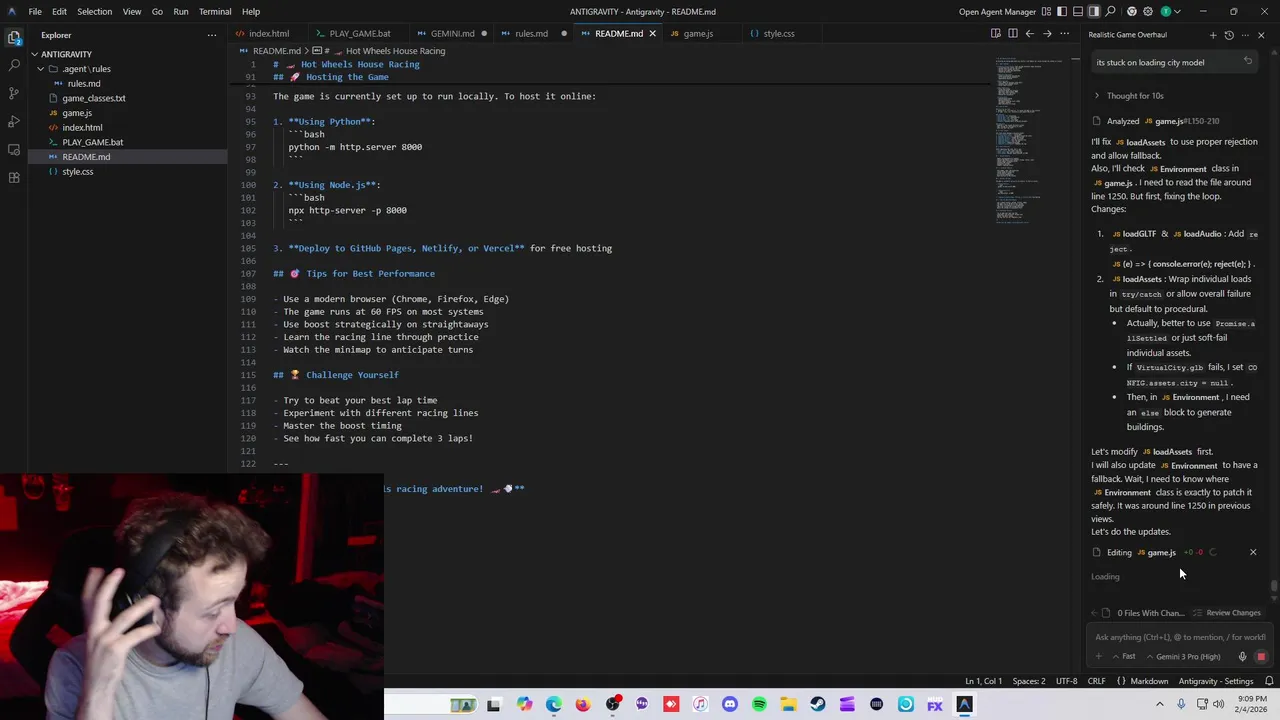Open the Search view in activity bar

click(x=14, y=65)
